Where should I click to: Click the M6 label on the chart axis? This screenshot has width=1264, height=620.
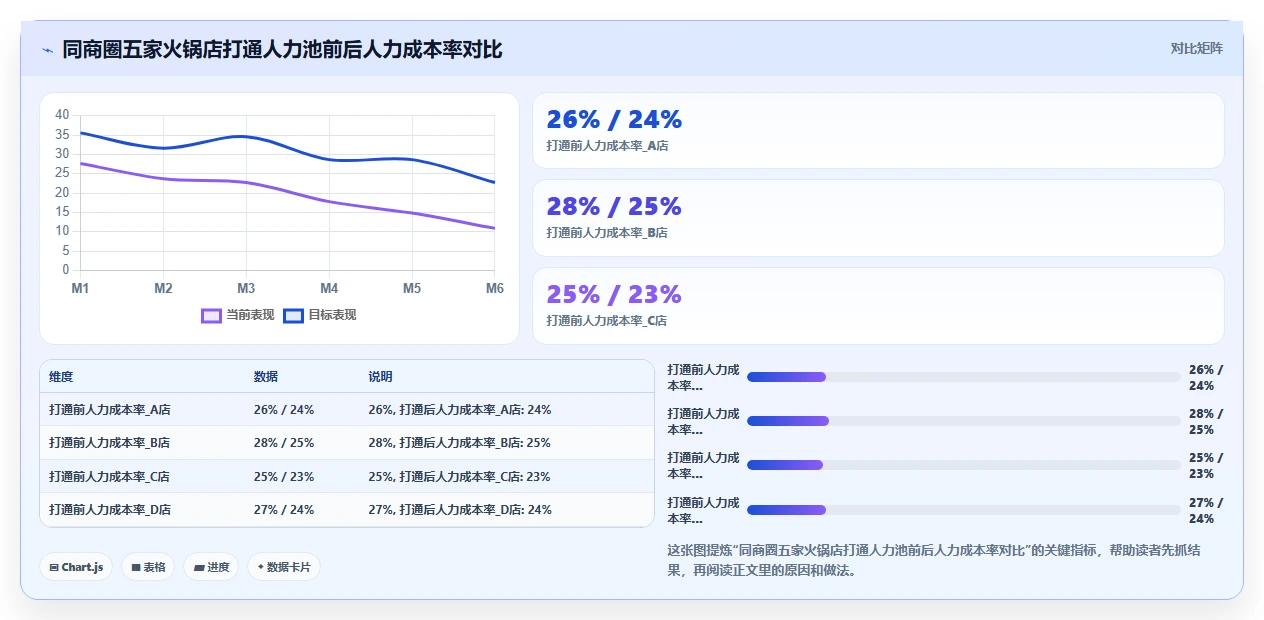pyautogui.click(x=495, y=288)
